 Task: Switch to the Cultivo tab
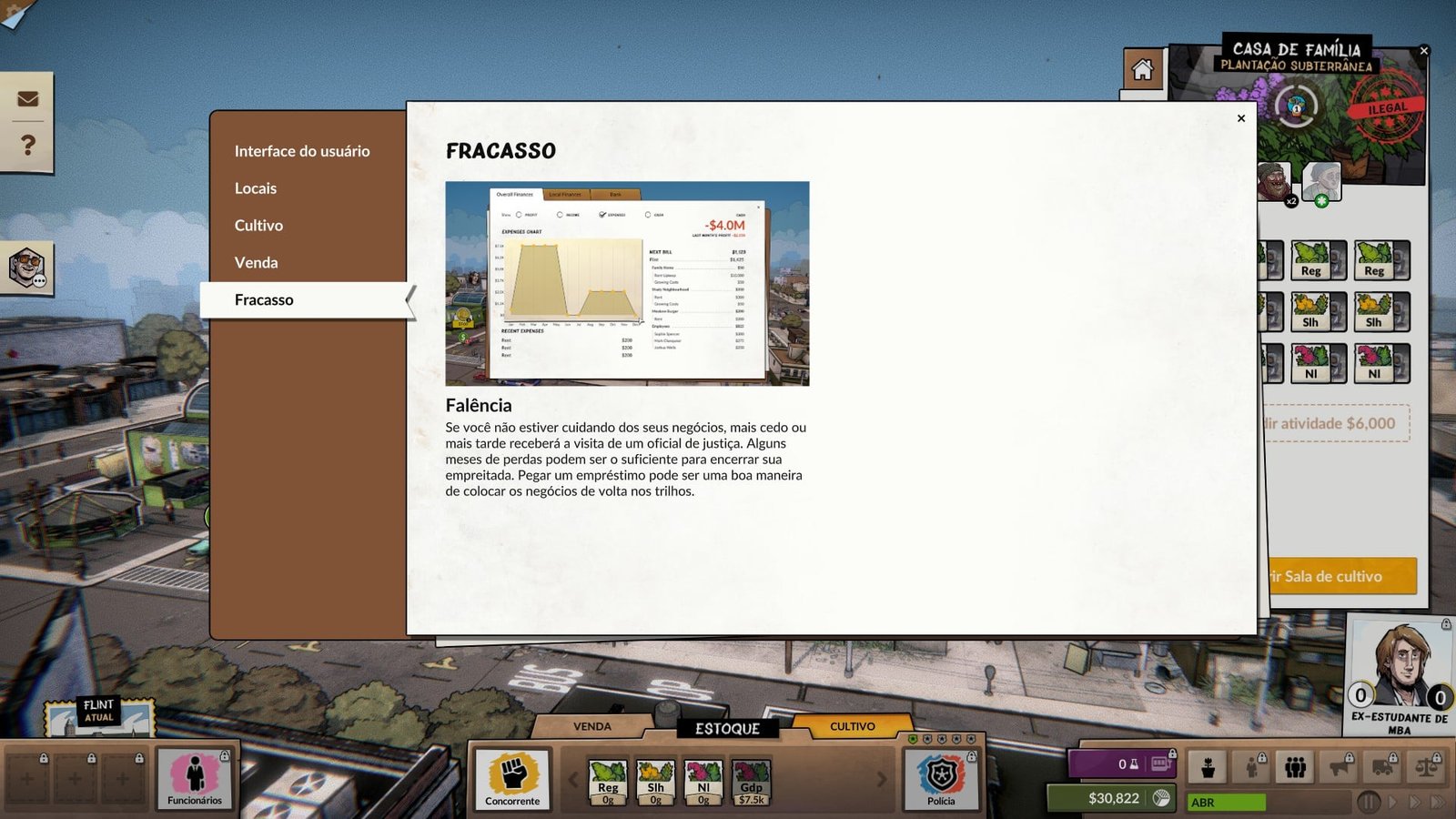pos(852,726)
